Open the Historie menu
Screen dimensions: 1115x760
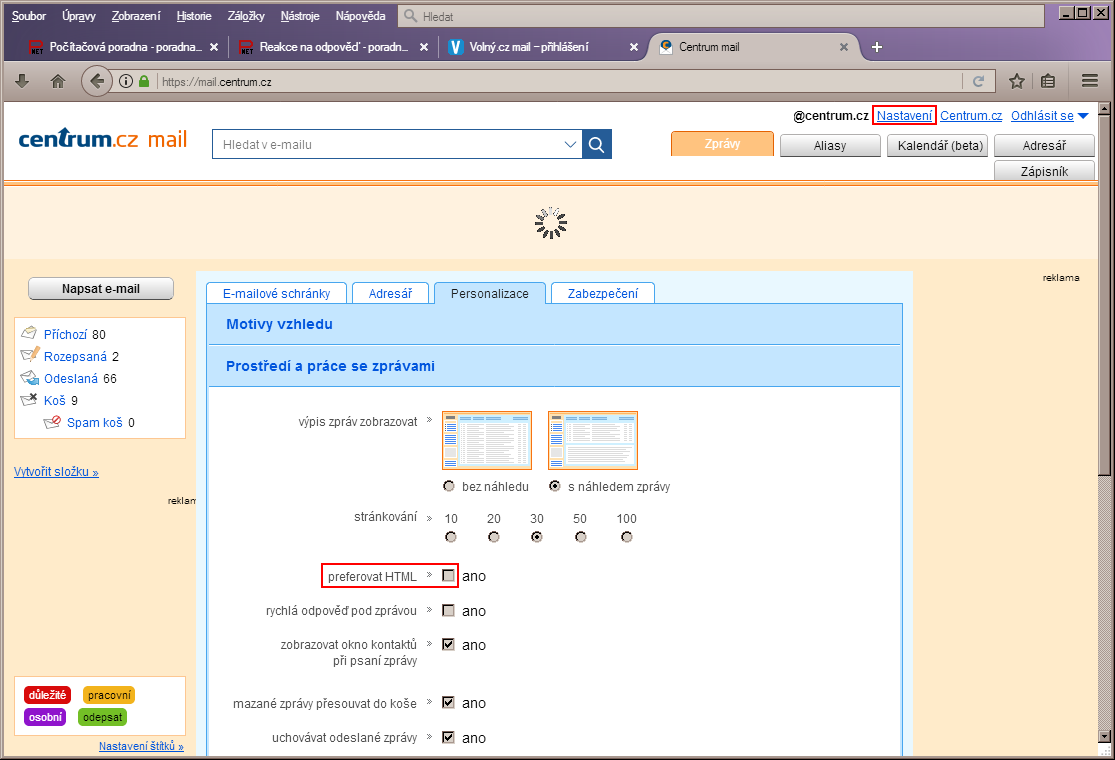point(194,16)
